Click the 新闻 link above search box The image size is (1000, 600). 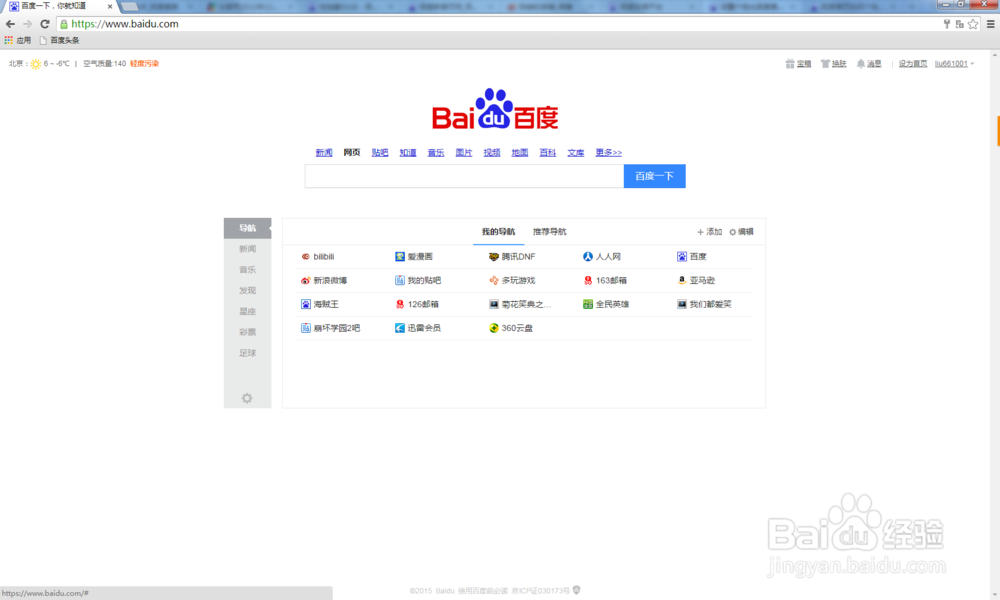click(x=324, y=152)
